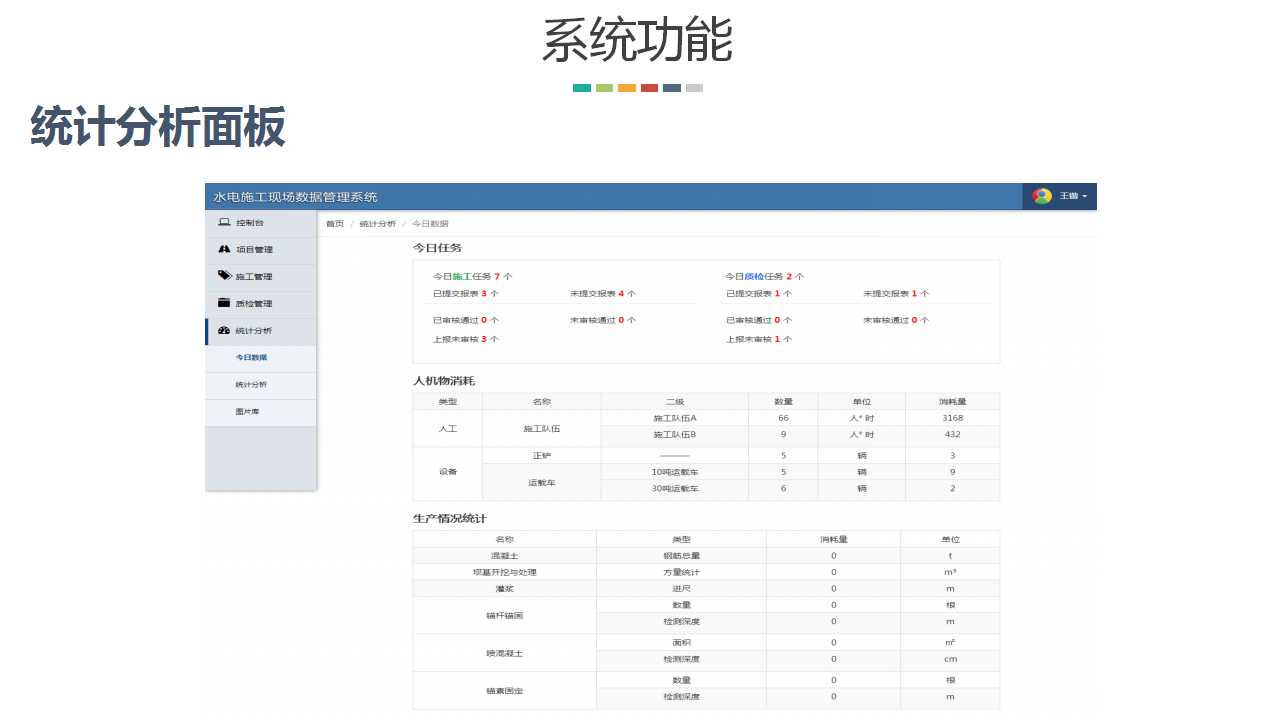The width and height of the screenshot is (1280, 720).
Task: Click 未提交报表 4 个 text
Action: point(603,294)
